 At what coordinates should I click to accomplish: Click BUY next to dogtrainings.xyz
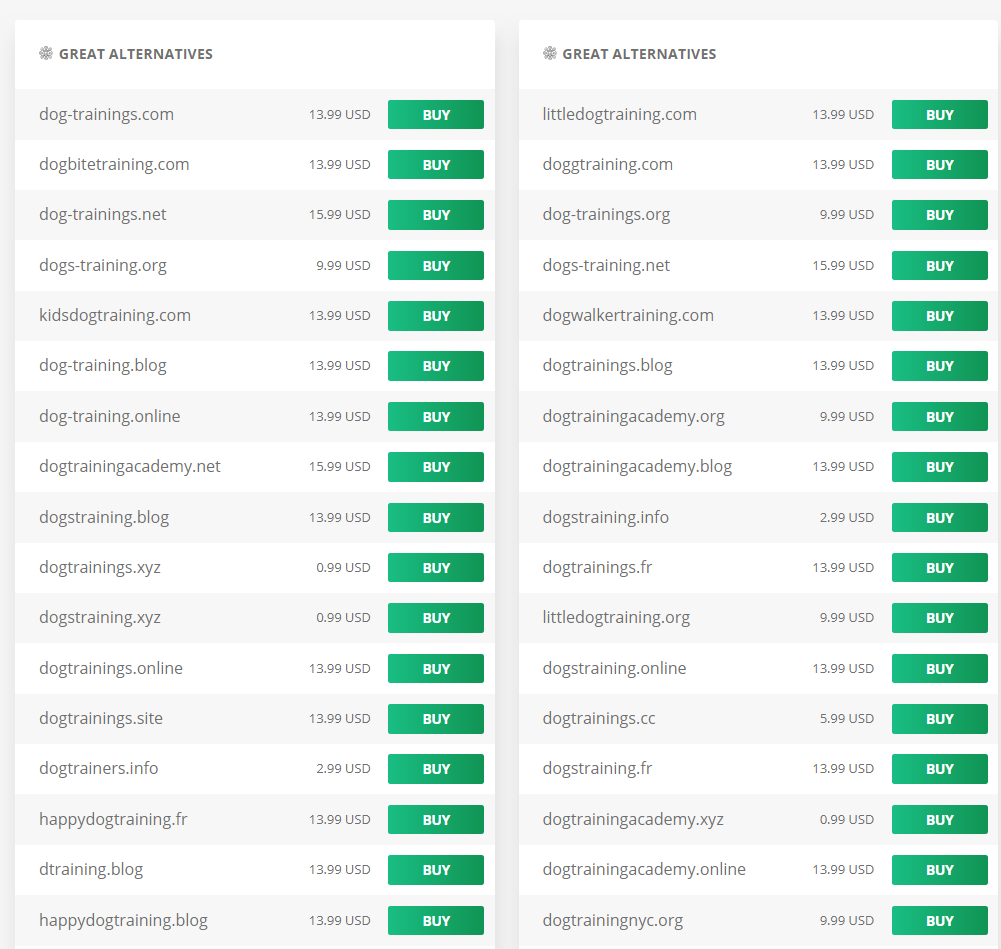tap(435, 568)
